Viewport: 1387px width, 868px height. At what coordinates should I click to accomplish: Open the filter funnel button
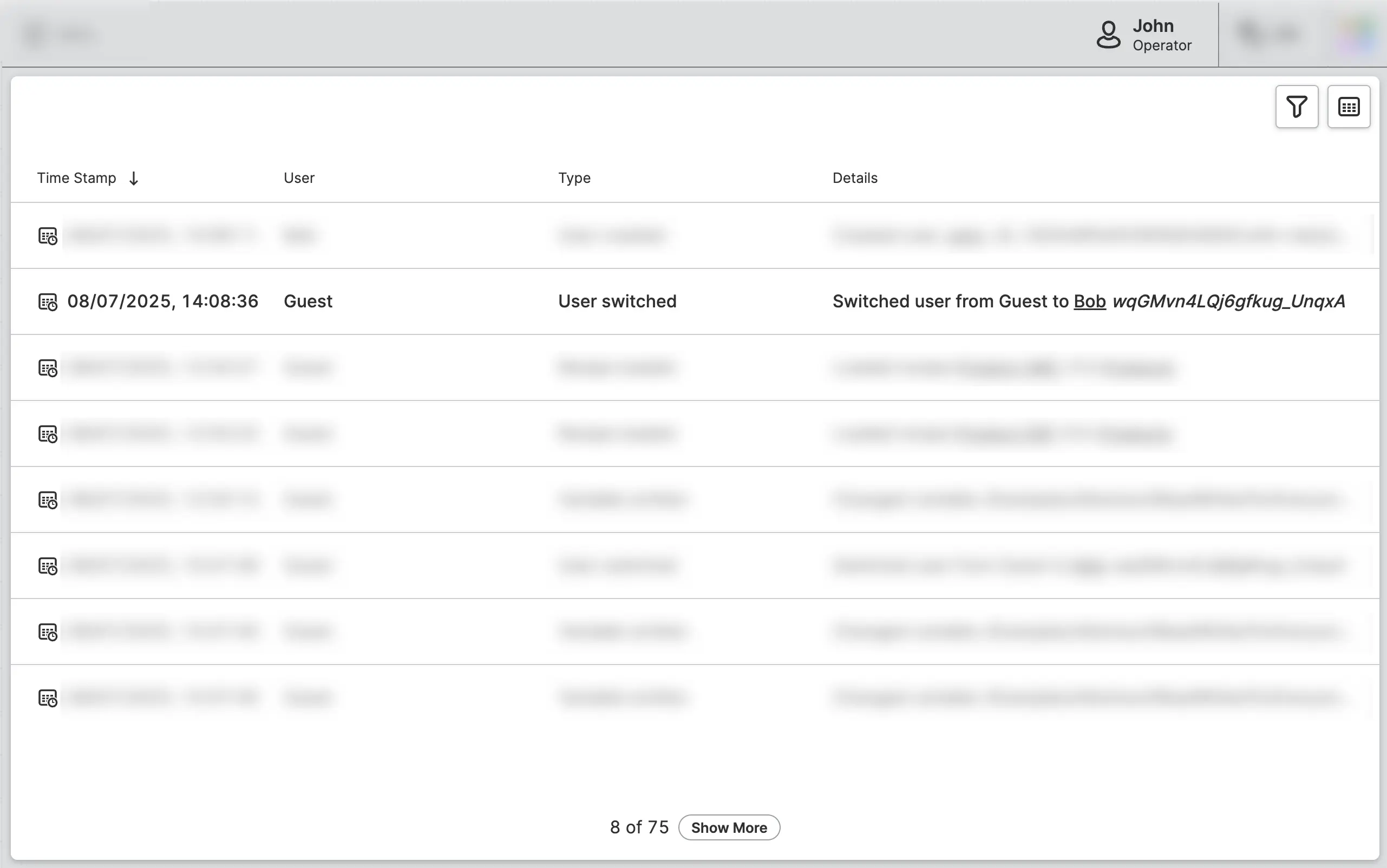click(x=1296, y=107)
